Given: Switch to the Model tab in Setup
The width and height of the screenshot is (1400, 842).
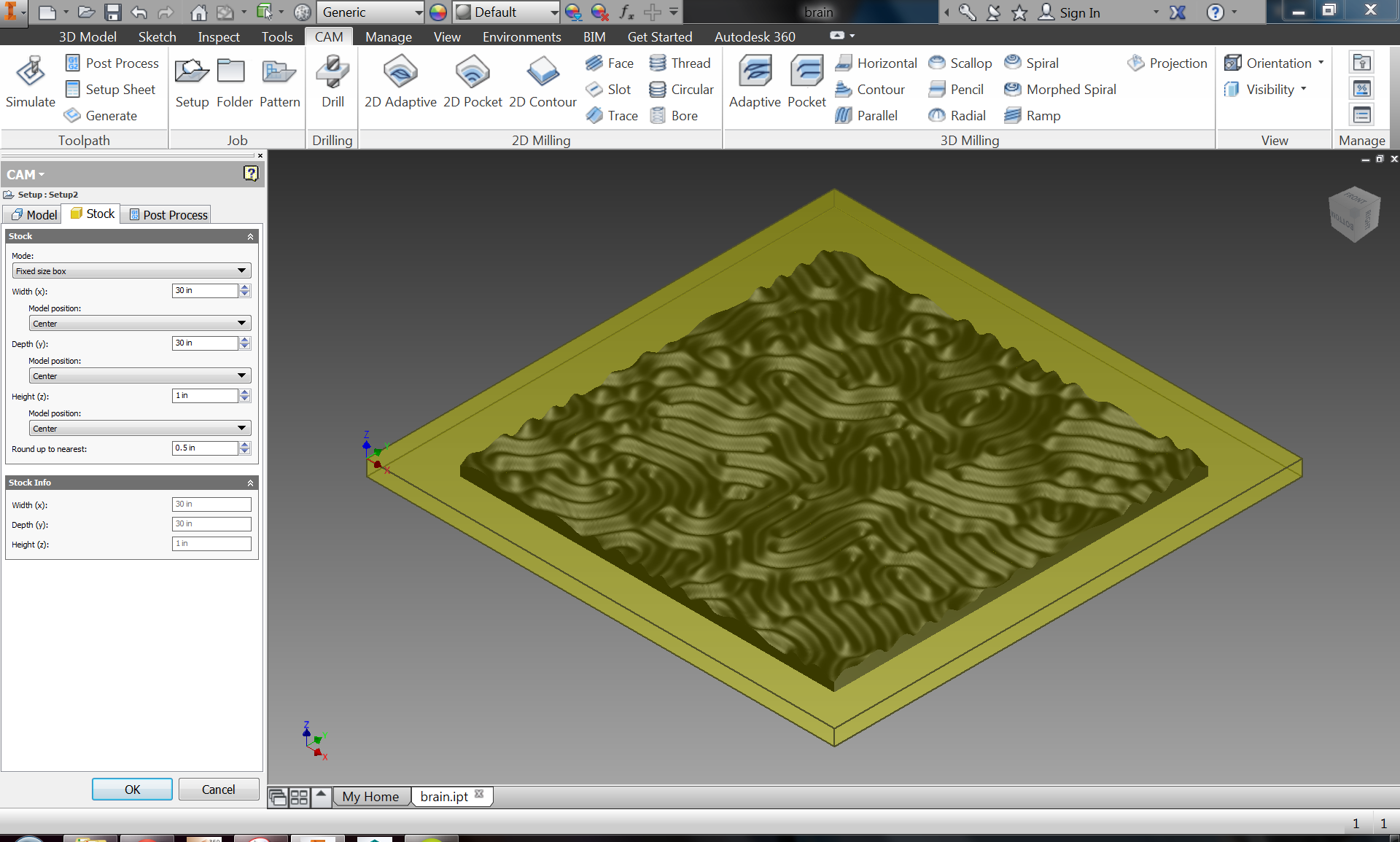Looking at the screenshot, I should (33, 214).
